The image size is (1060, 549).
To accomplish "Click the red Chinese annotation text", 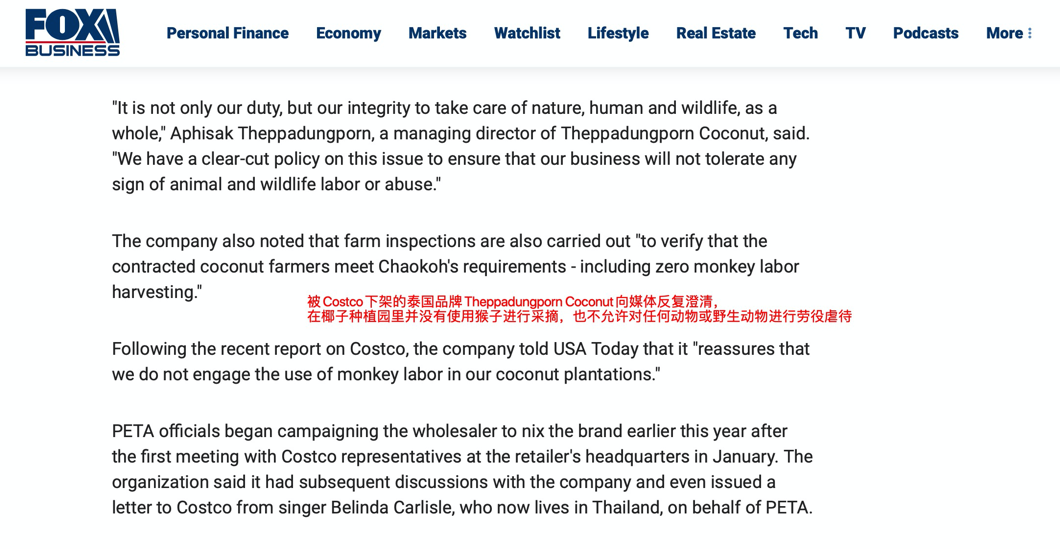I will tap(578, 309).
